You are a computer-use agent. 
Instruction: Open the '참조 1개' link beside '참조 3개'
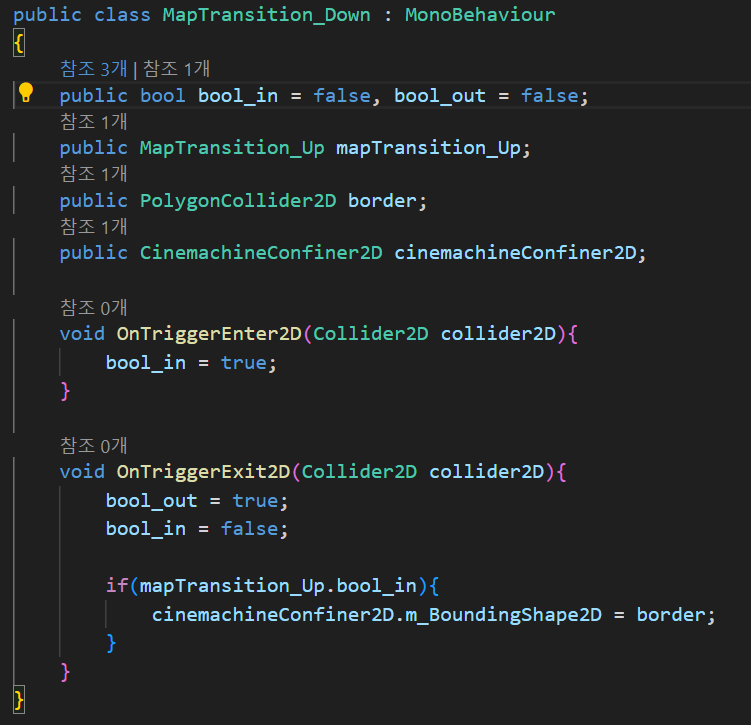click(x=176, y=69)
